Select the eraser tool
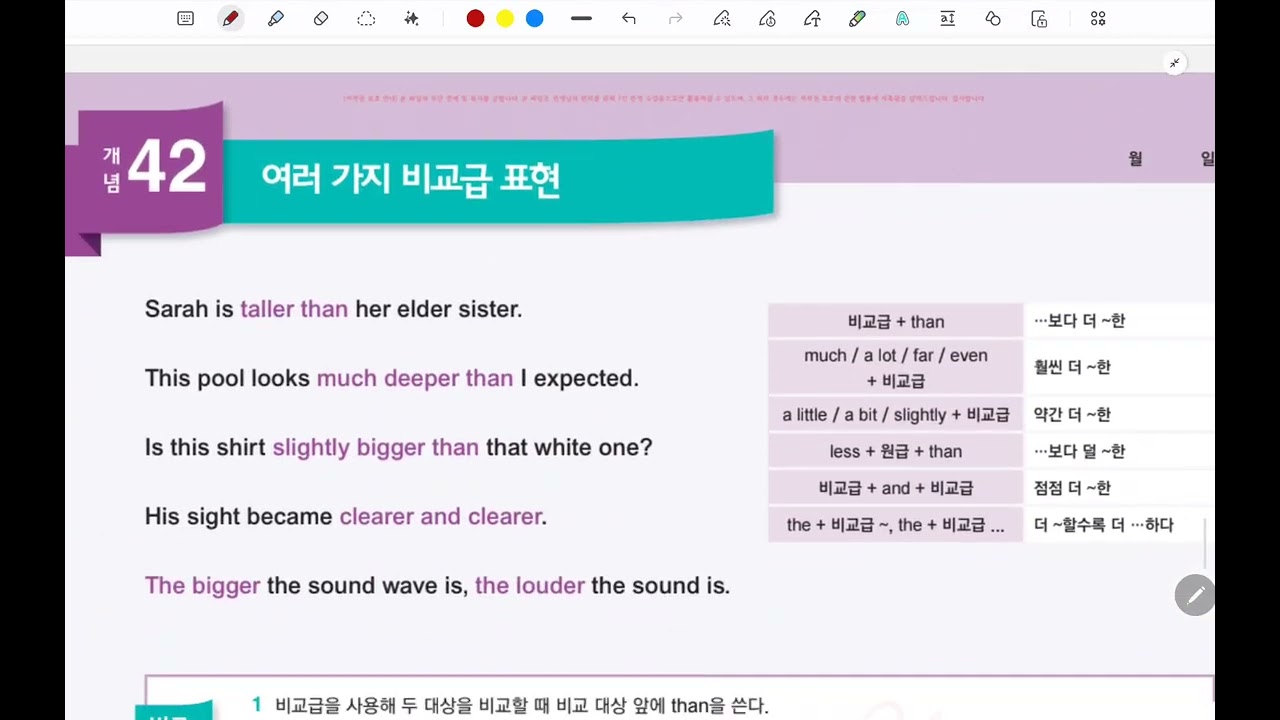The image size is (1280, 720). [x=321, y=18]
